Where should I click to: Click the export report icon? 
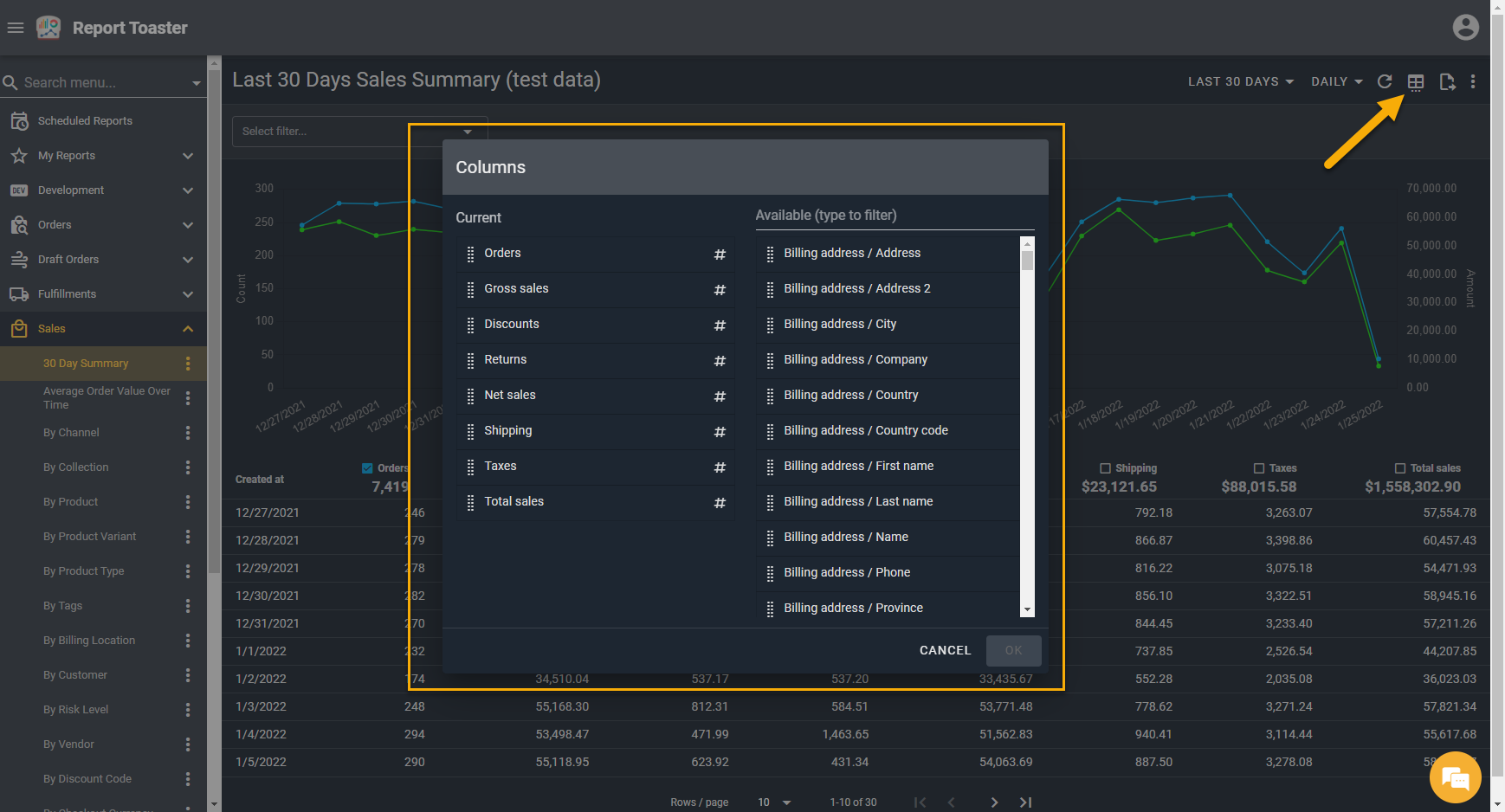point(1447,81)
